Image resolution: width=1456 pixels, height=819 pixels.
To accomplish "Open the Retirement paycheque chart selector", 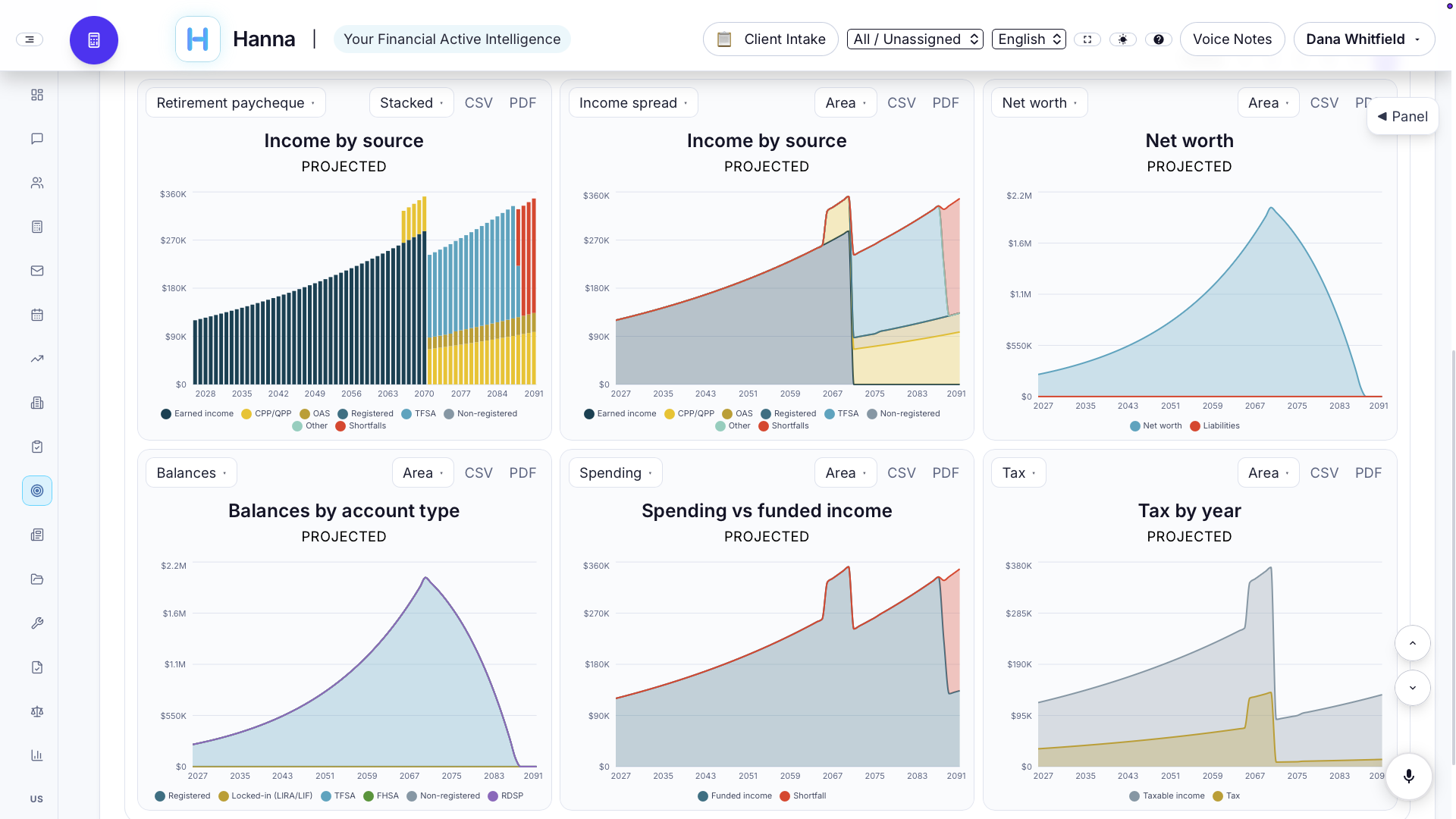I will [236, 102].
